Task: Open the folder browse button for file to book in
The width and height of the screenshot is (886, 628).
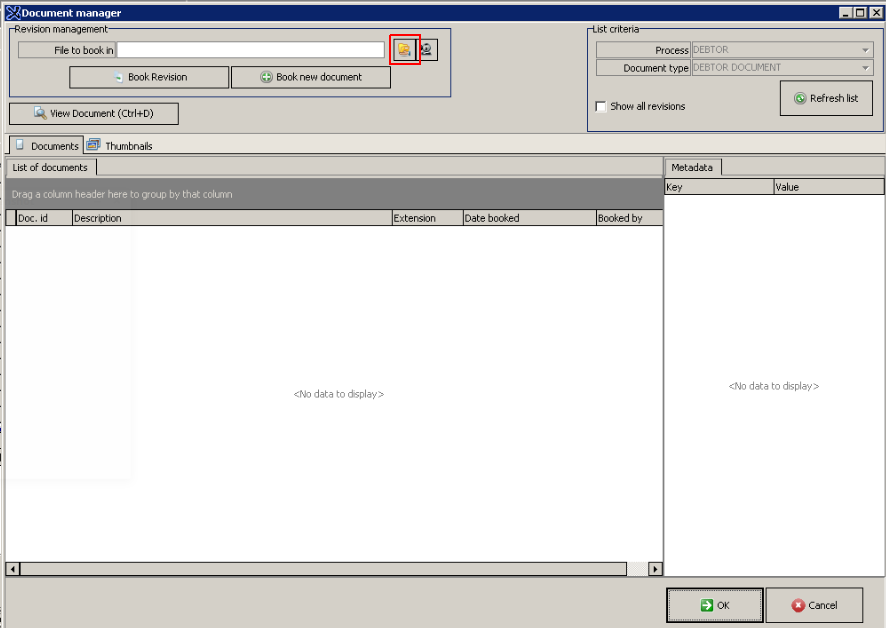Action: [x=404, y=50]
